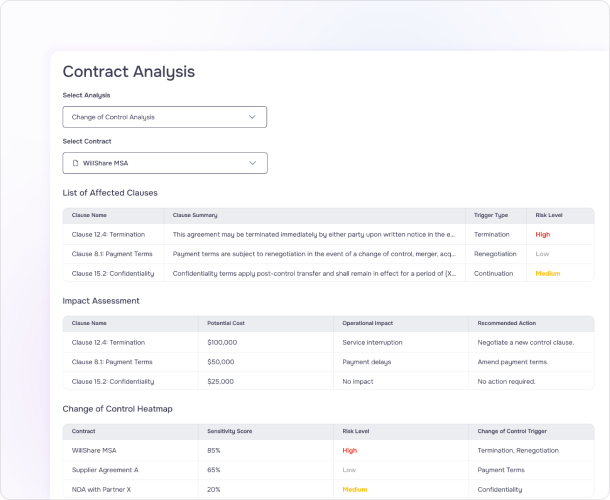610x500 pixels.
Task: Click Low risk level for Clause 8.1
Action: coord(542,254)
